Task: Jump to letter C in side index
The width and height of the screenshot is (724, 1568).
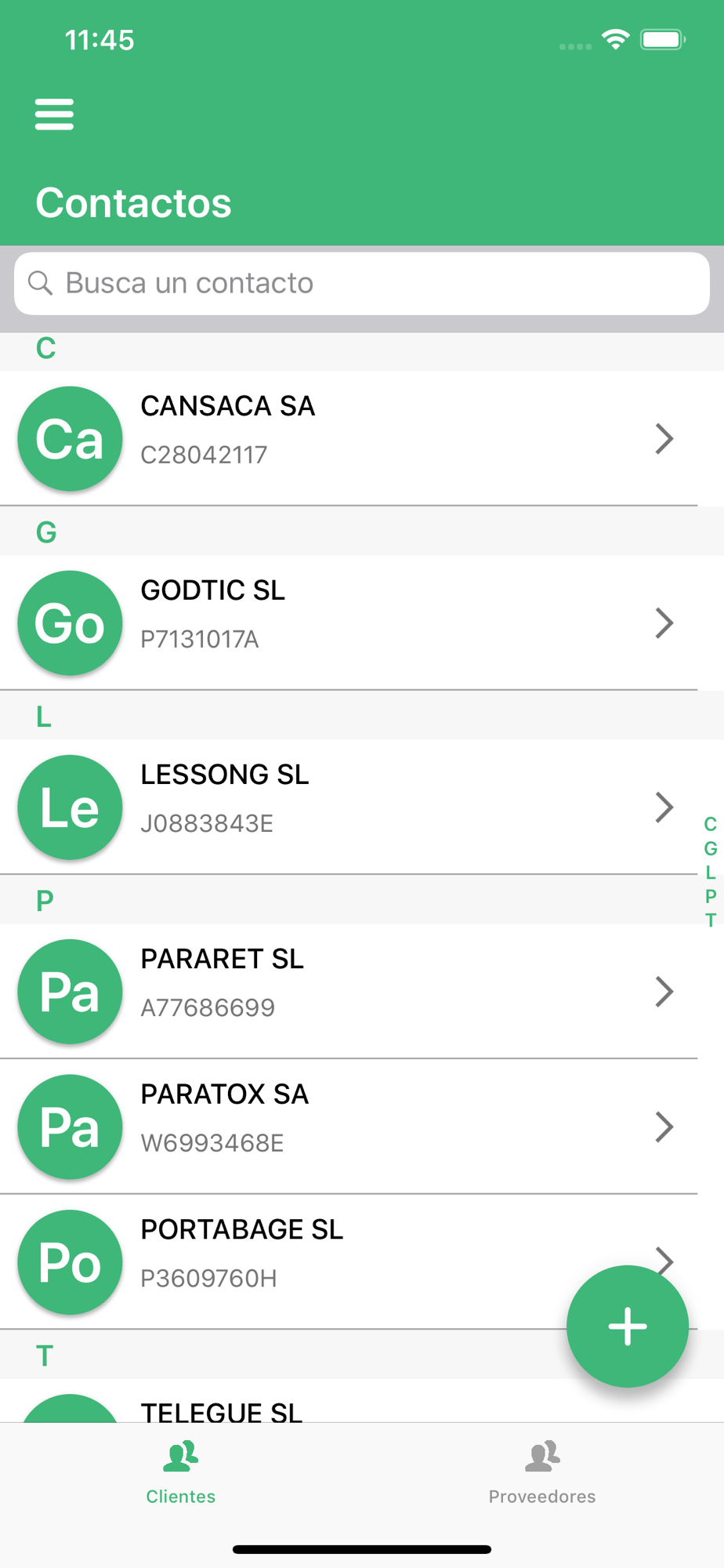Action: pyautogui.click(x=710, y=824)
